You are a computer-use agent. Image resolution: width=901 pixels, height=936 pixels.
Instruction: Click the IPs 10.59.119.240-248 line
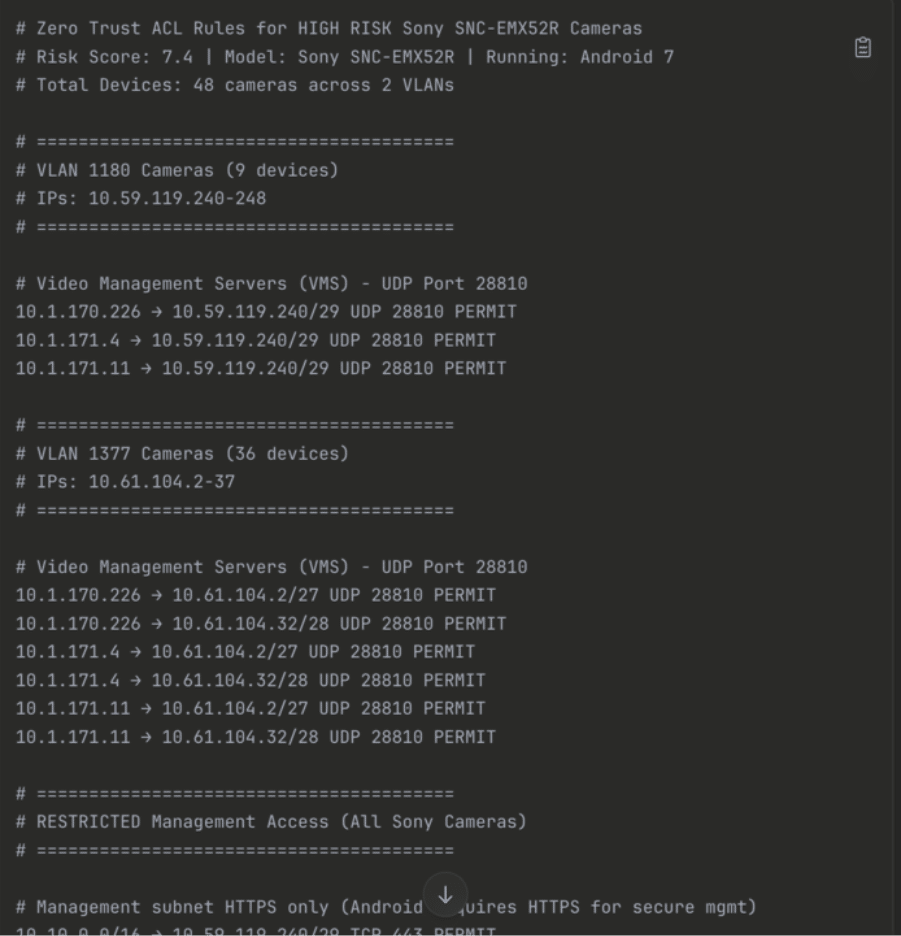click(x=141, y=198)
